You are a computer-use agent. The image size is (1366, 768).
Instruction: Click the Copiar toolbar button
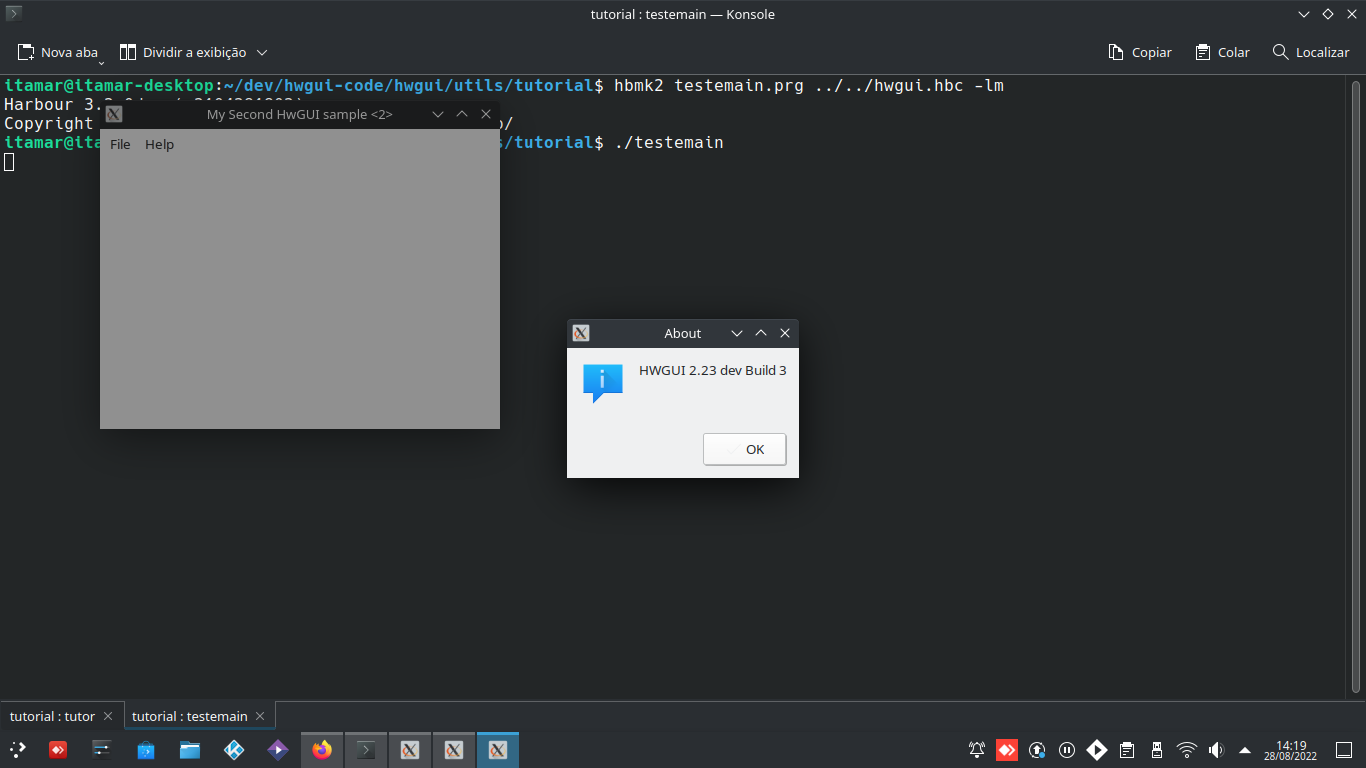(x=1140, y=52)
